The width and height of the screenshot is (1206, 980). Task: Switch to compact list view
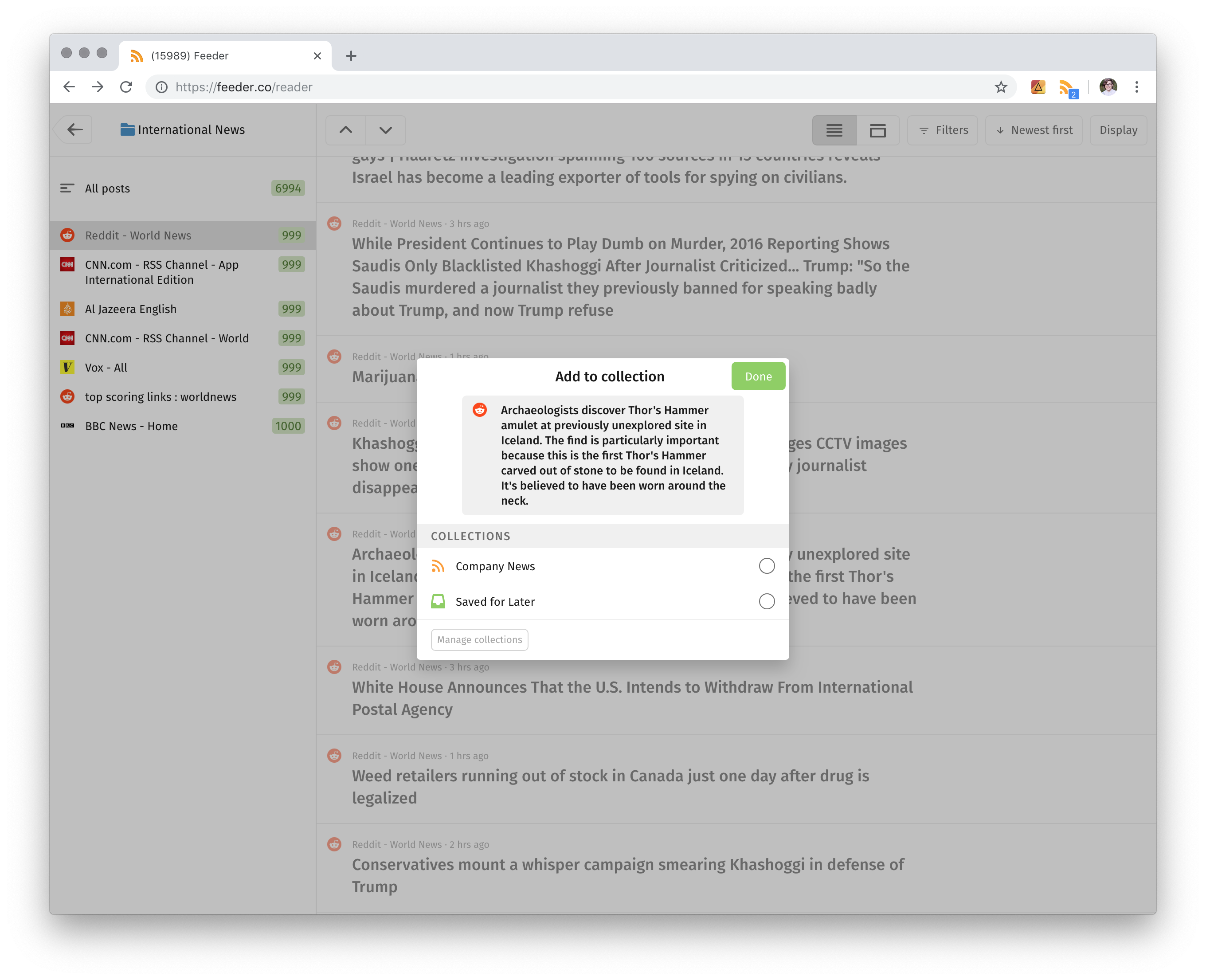tap(834, 130)
